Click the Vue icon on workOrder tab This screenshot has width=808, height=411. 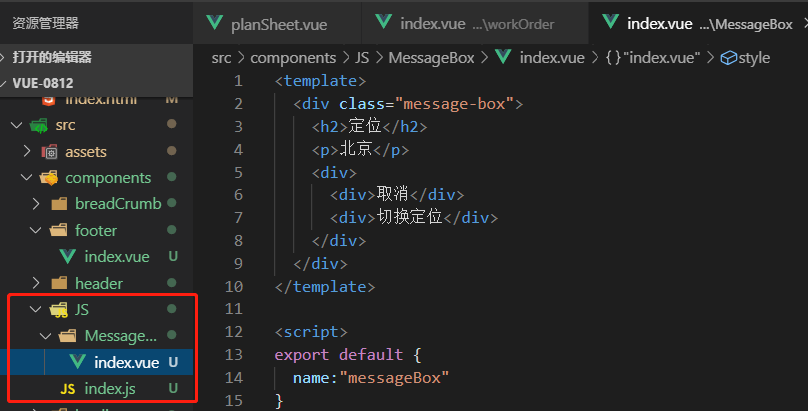point(383,22)
